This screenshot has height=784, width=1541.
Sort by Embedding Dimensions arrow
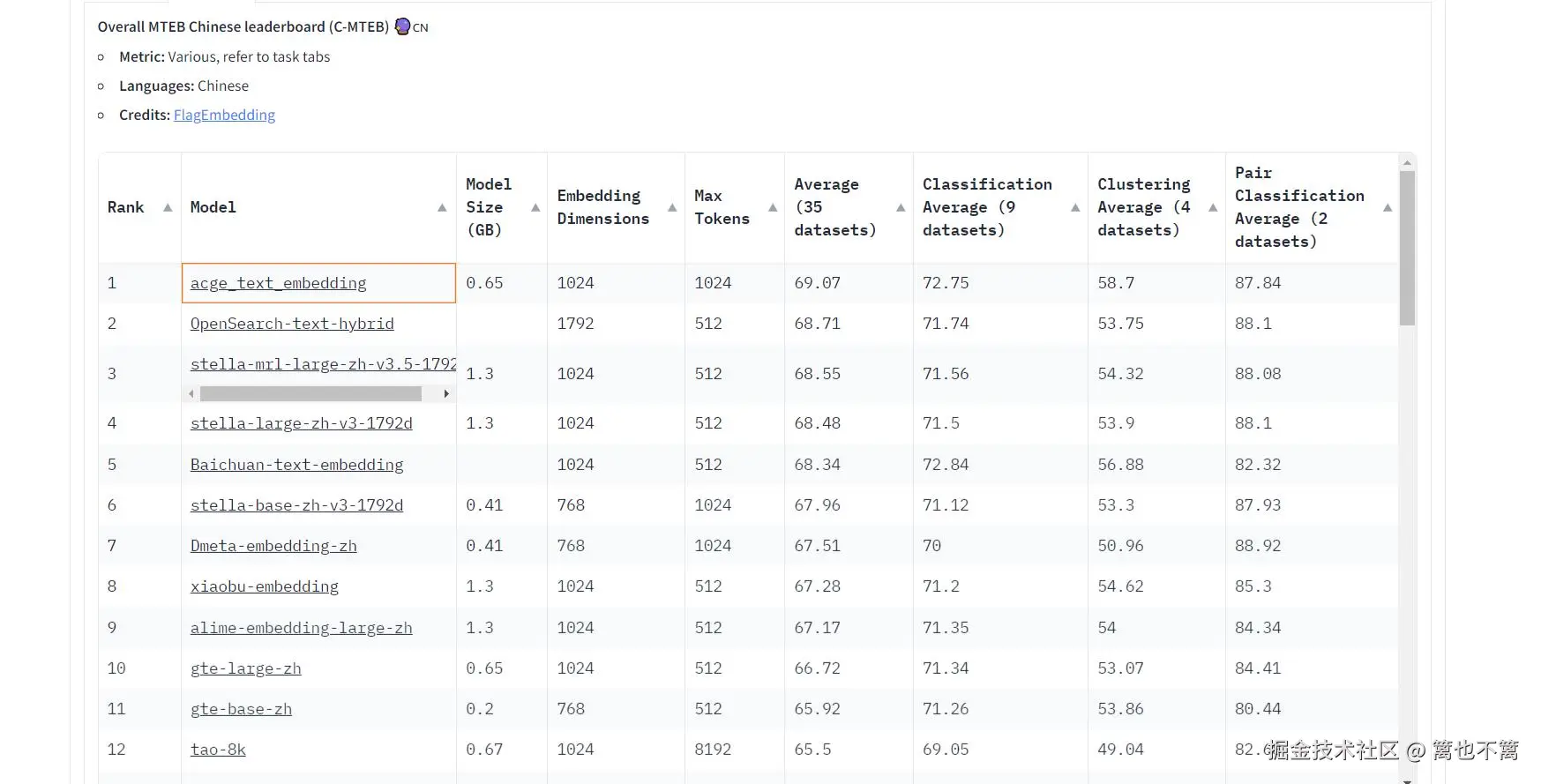[x=672, y=207]
